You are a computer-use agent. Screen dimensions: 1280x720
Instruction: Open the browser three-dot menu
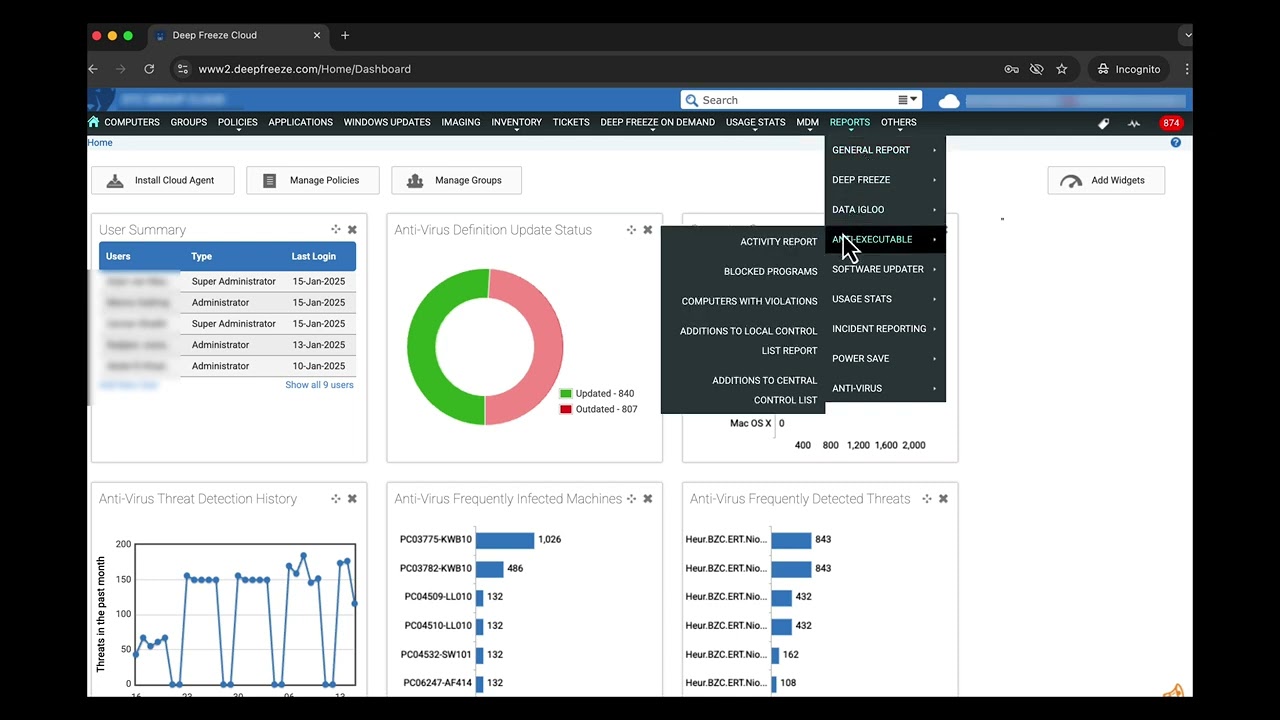click(1186, 69)
